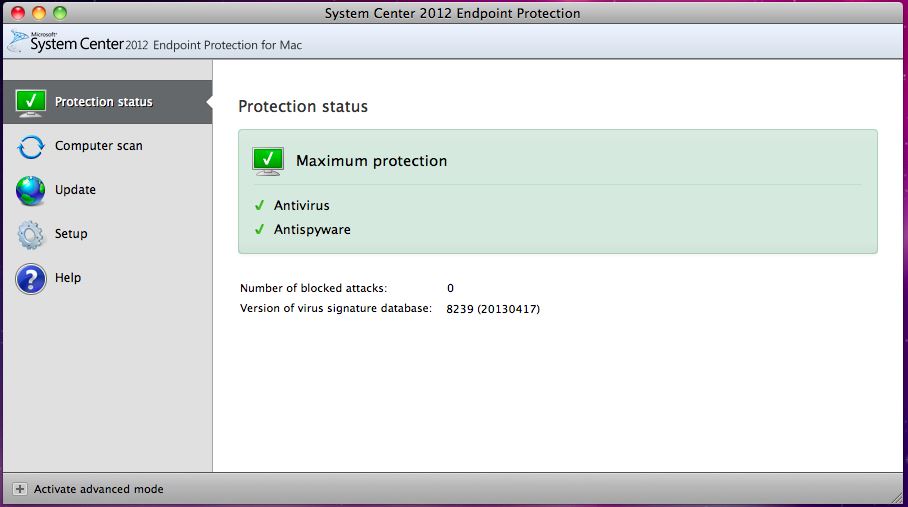The image size is (908, 507).
Task: Open the Protection status section
Action: pyautogui.click(x=108, y=102)
